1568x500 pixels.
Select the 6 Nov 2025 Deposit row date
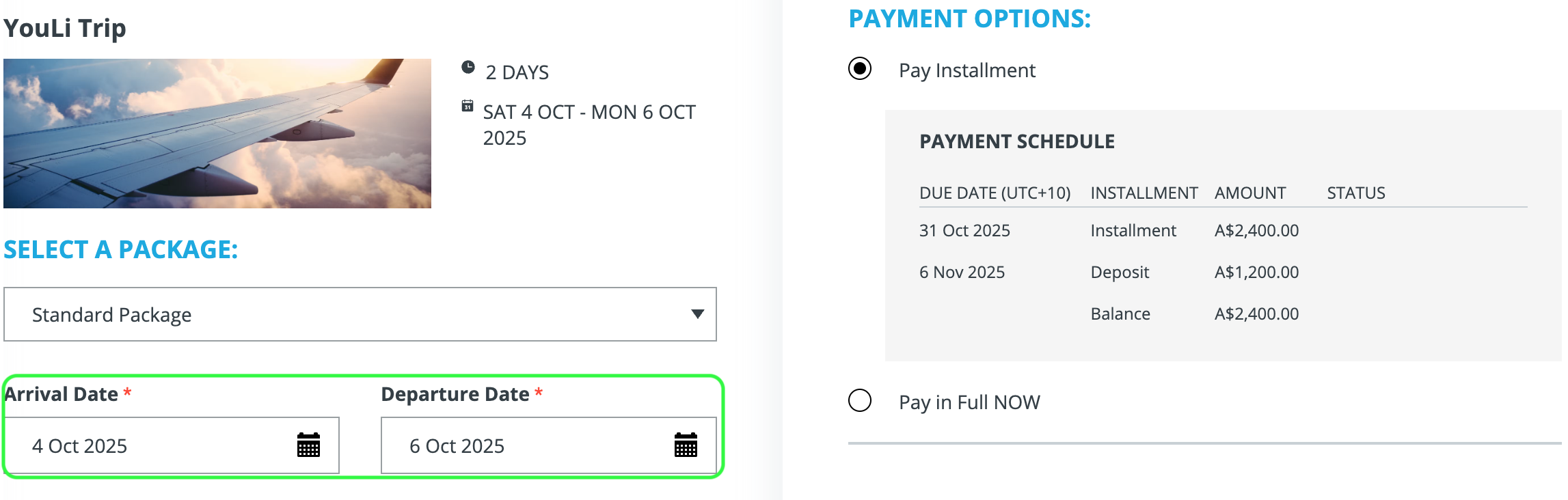962,273
